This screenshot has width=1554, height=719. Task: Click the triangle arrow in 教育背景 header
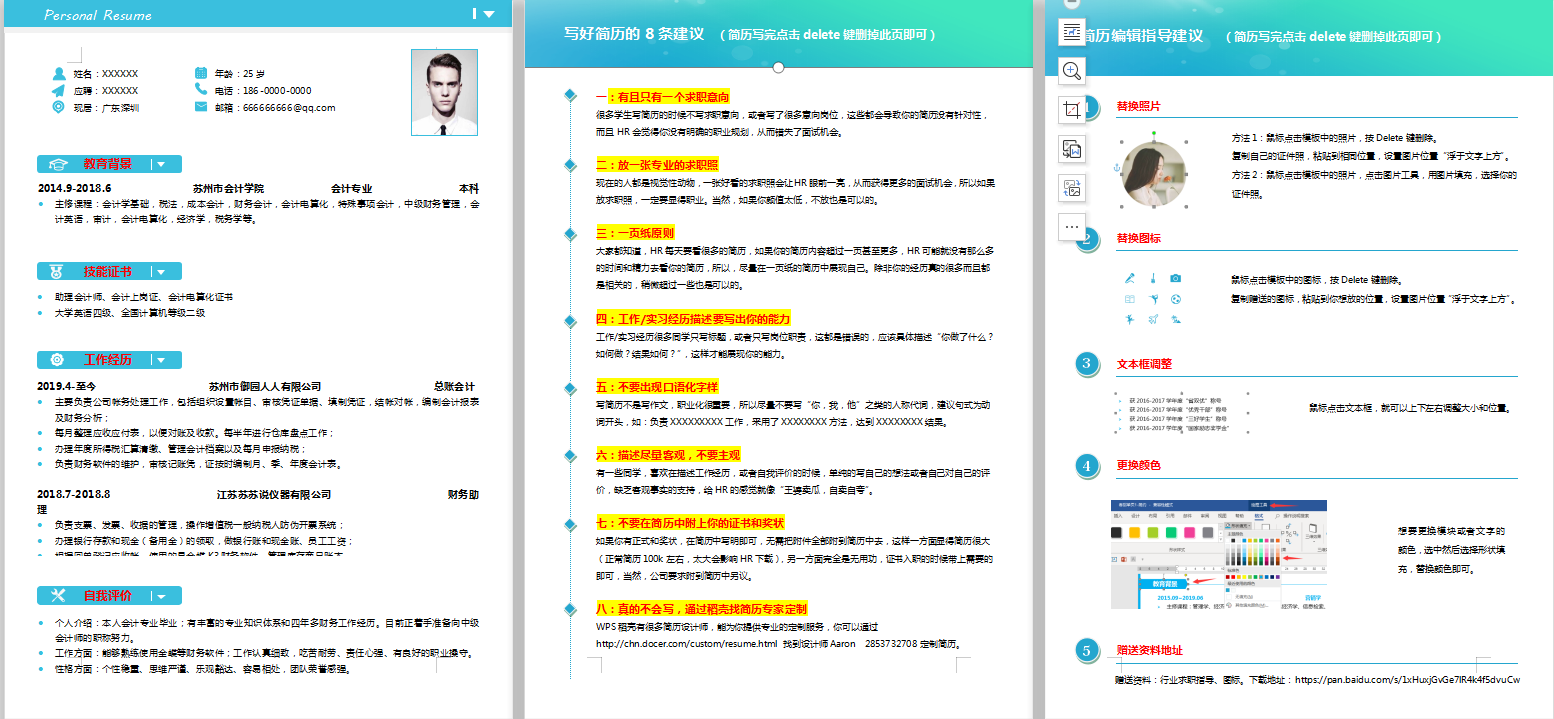160,164
